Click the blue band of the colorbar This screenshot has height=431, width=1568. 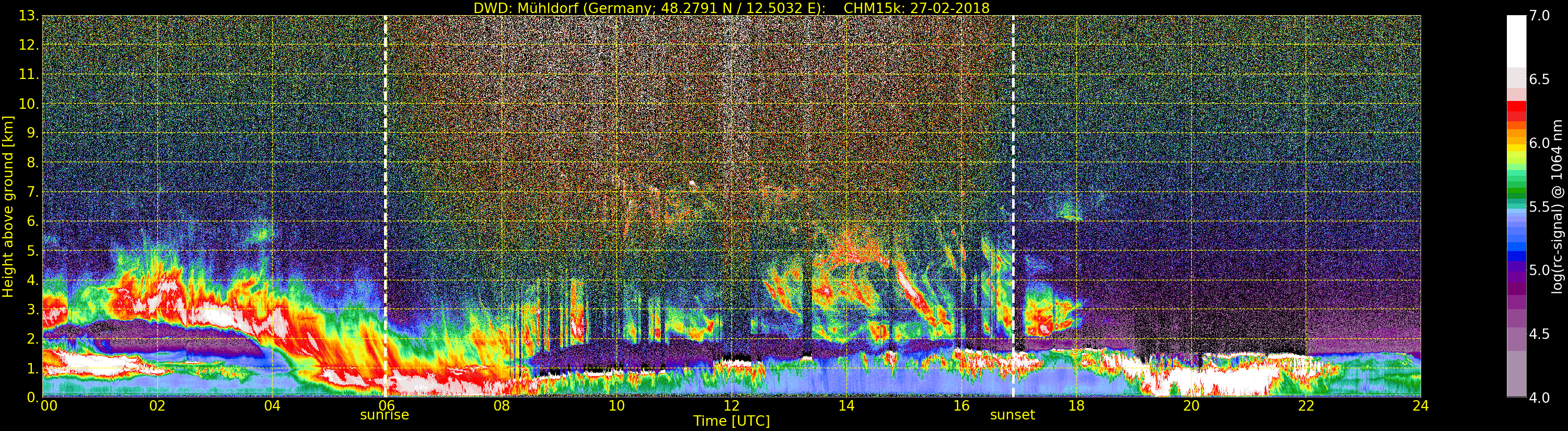[x=1516, y=256]
